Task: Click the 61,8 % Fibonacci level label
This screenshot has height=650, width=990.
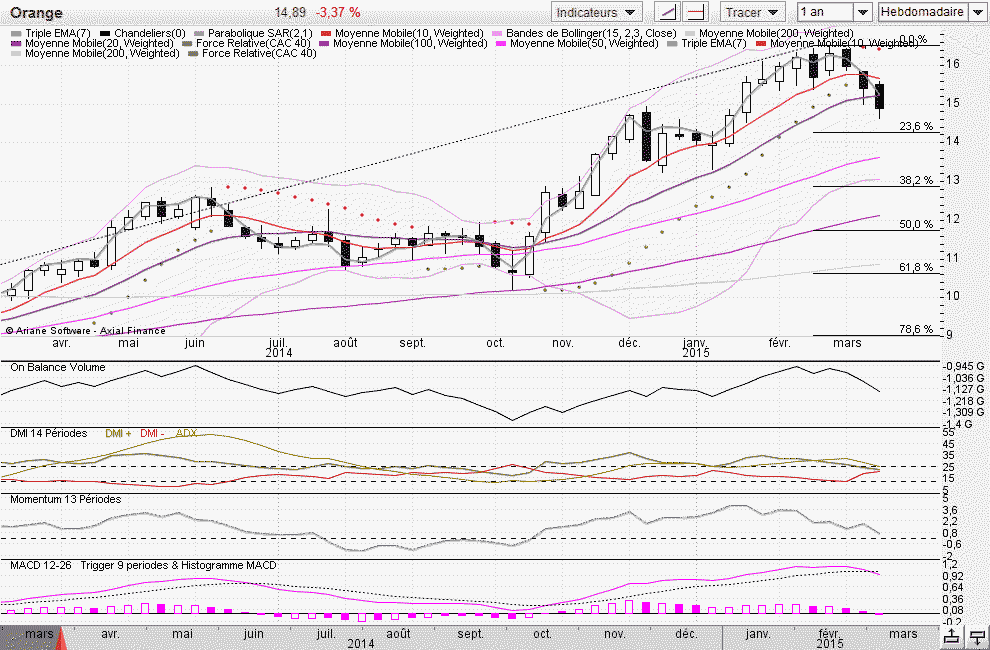Action: 916,268
